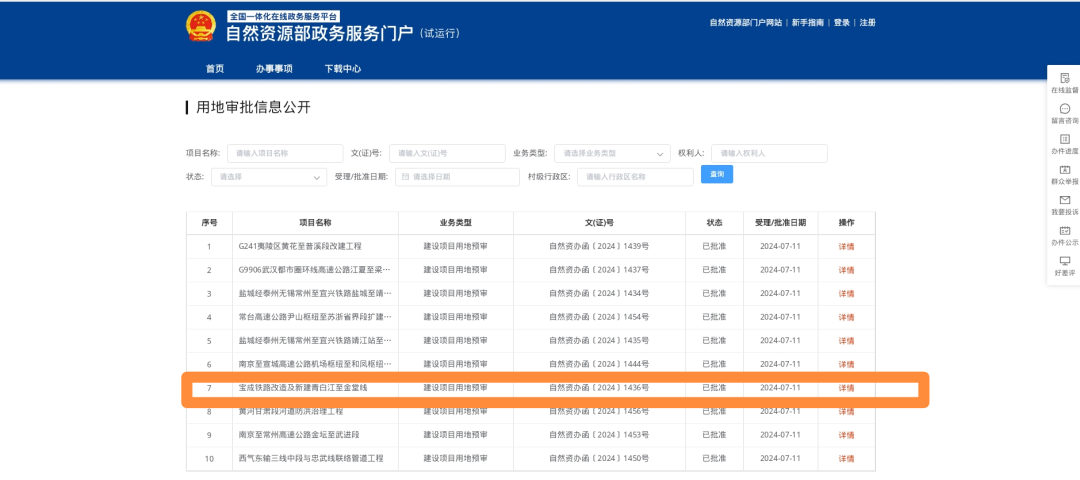Open the 状态 selection dropdown
1080x480 pixels.
point(268,177)
